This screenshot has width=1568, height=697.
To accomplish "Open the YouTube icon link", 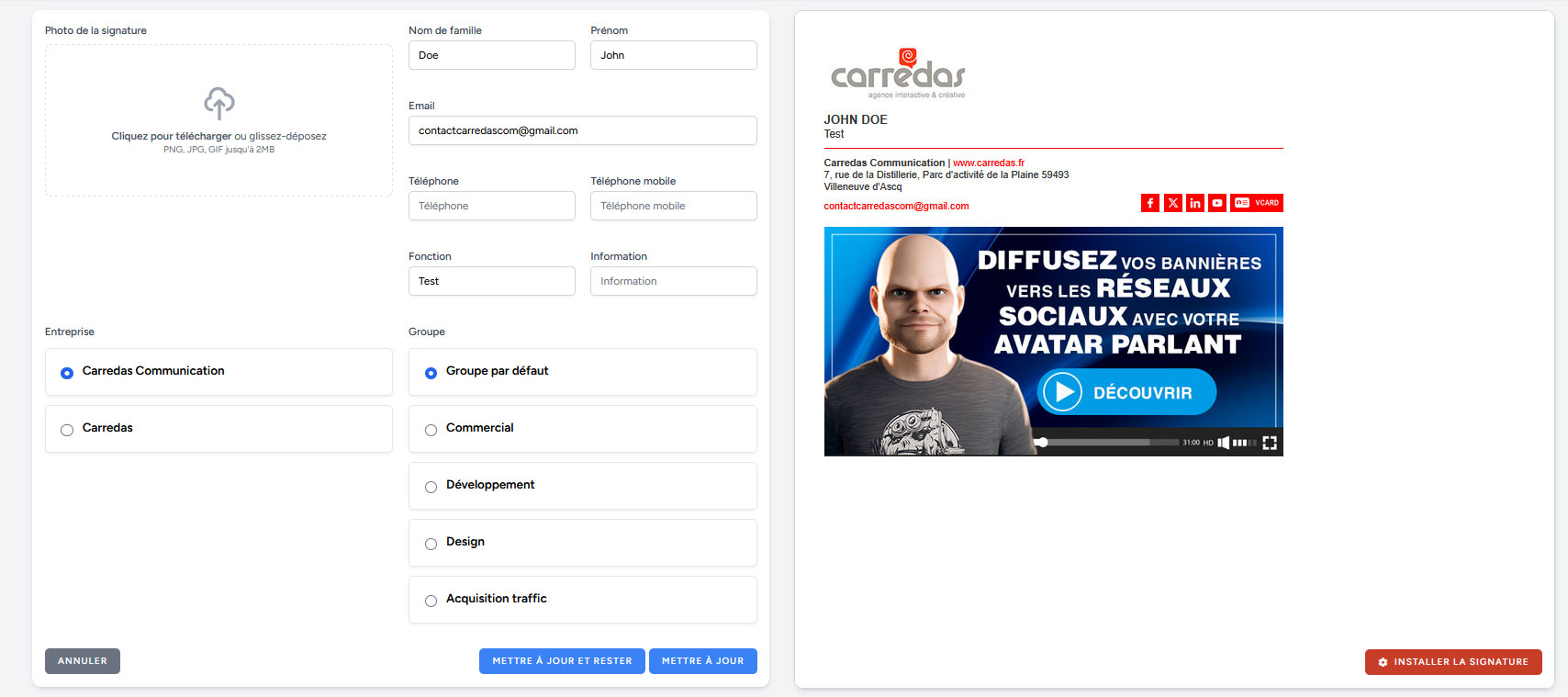I will (x=1216, y=203).
